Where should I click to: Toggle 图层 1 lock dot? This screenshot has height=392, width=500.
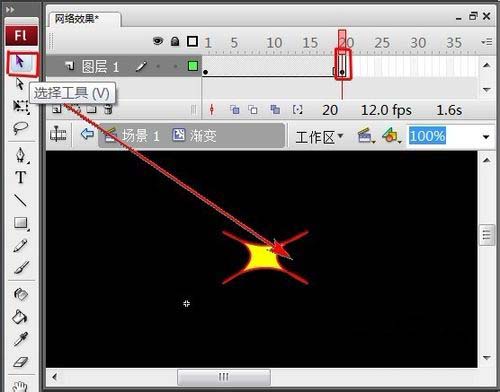(x=175, y=66)
